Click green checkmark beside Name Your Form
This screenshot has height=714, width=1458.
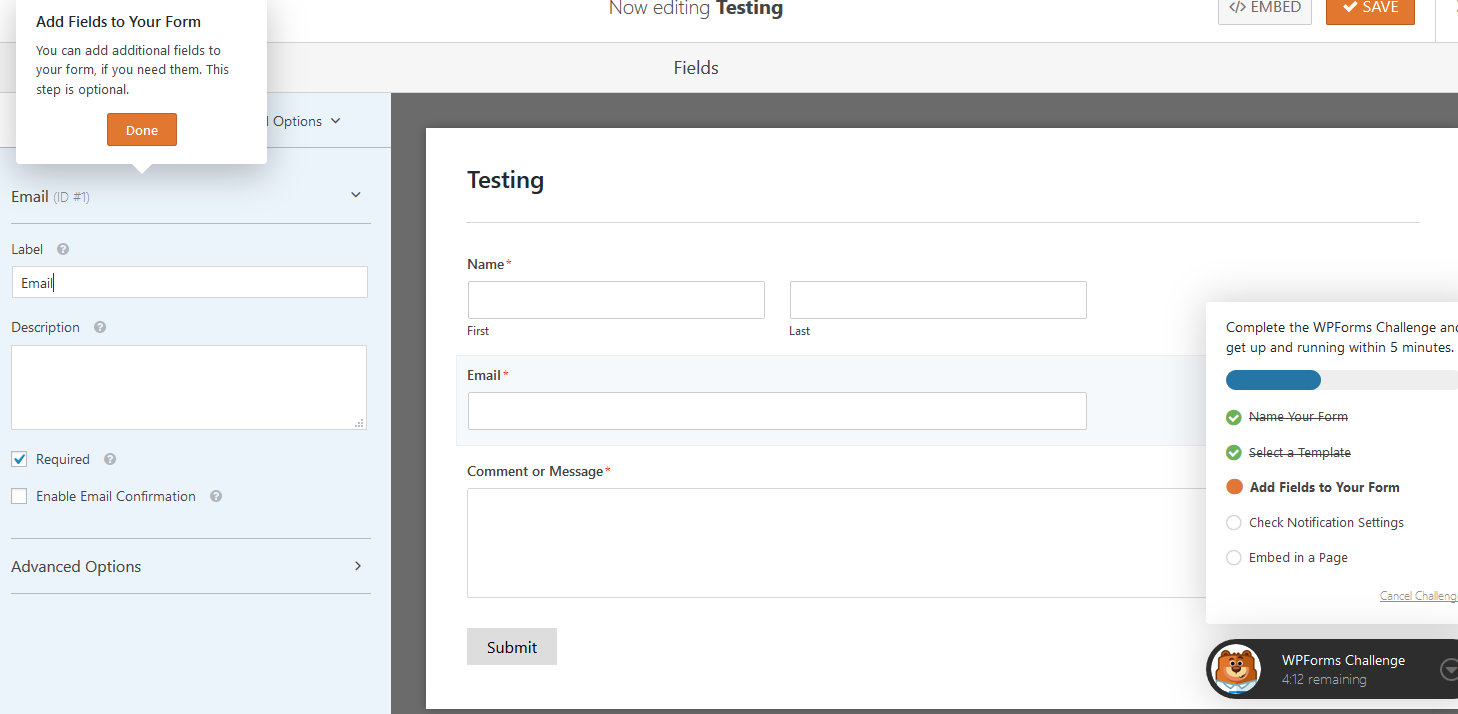pos(1234,417)
